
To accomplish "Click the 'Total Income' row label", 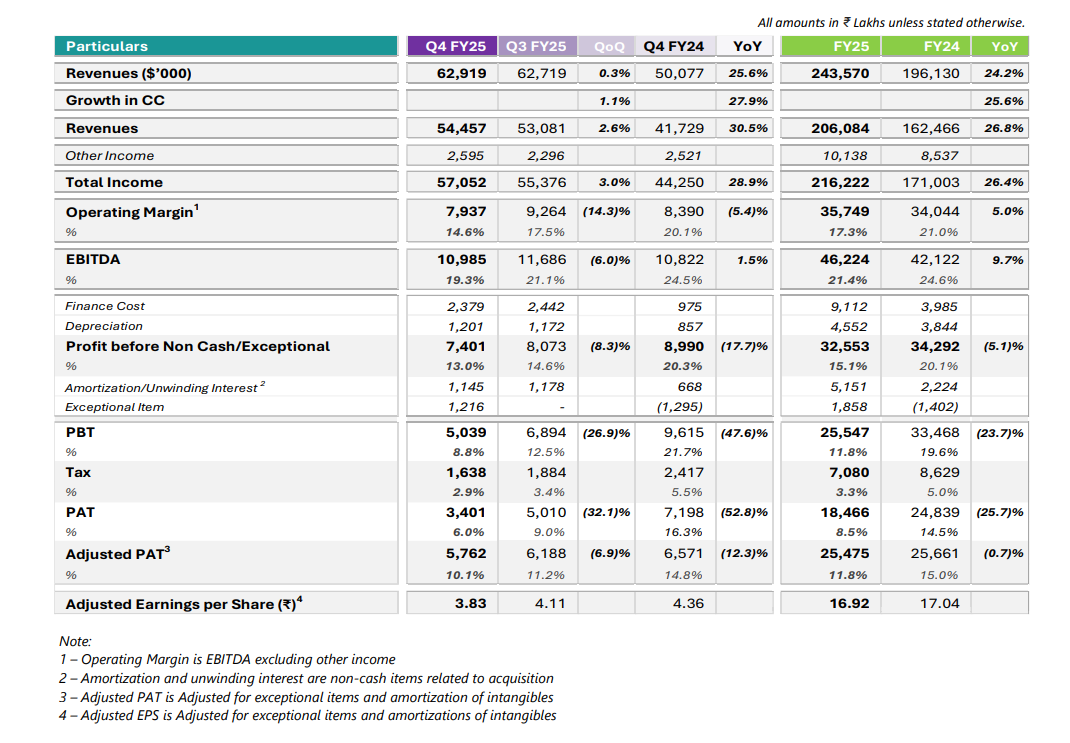I will [114, 182].
